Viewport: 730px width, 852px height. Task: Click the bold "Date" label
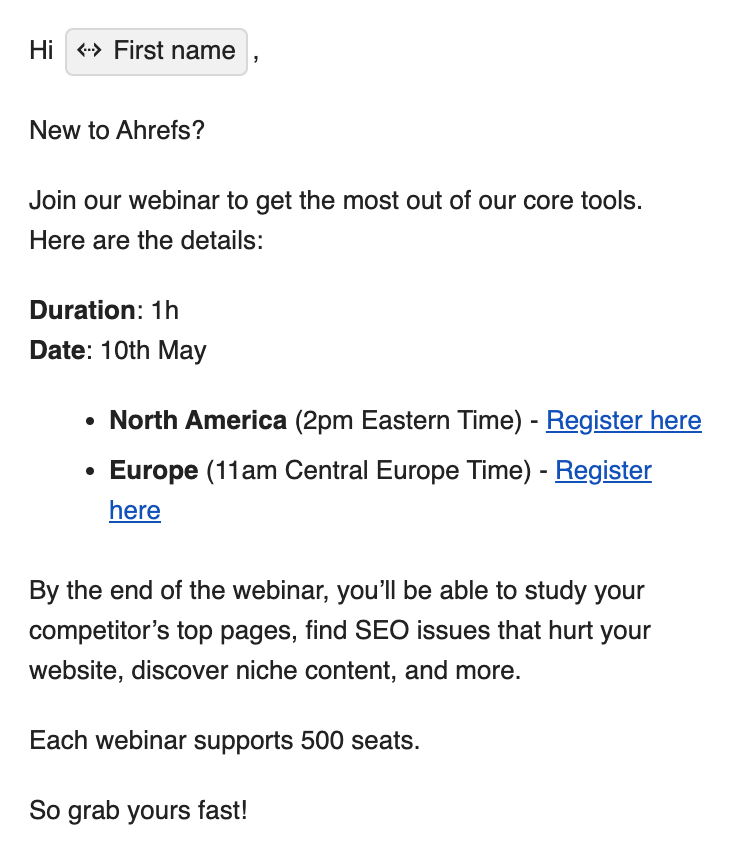(57, 350)
